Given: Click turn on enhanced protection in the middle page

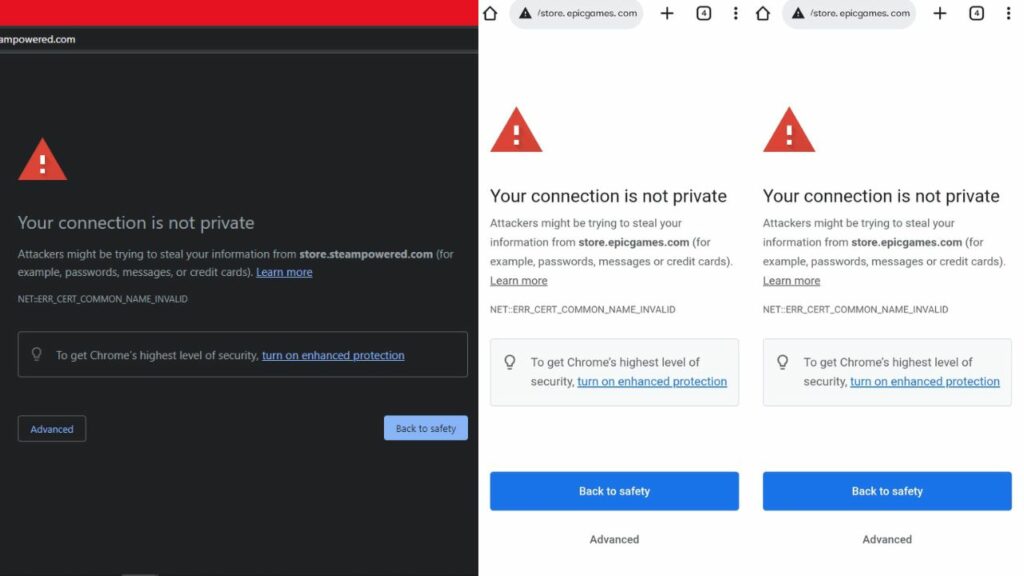Looking at the screenshot, I should click(652, 381).
